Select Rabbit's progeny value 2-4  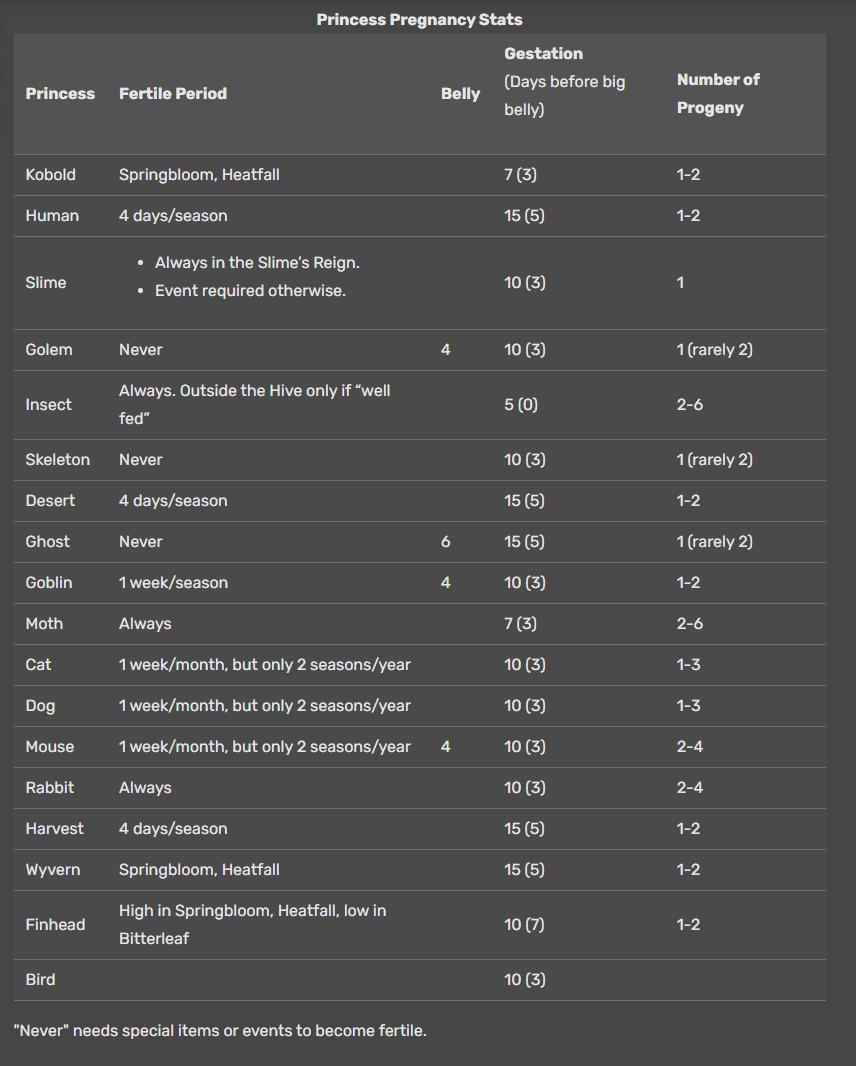point(689,788)
